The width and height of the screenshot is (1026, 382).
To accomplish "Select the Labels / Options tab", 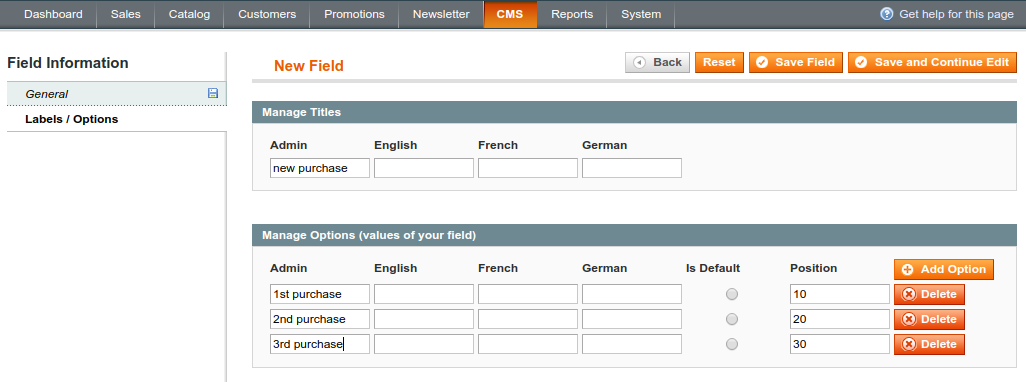I will tap(117, 119).
